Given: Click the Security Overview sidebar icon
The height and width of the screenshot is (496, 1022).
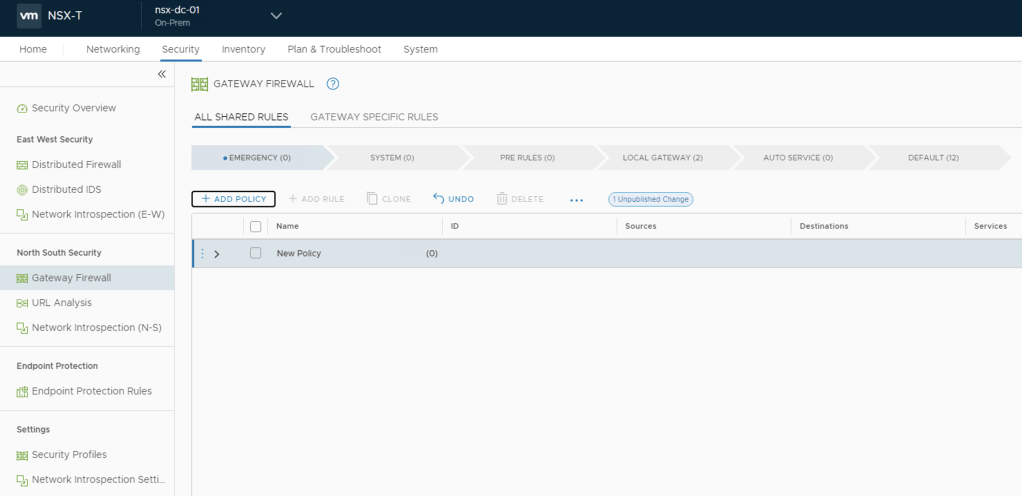Looking at the screenshot, I should click(22, 108).
